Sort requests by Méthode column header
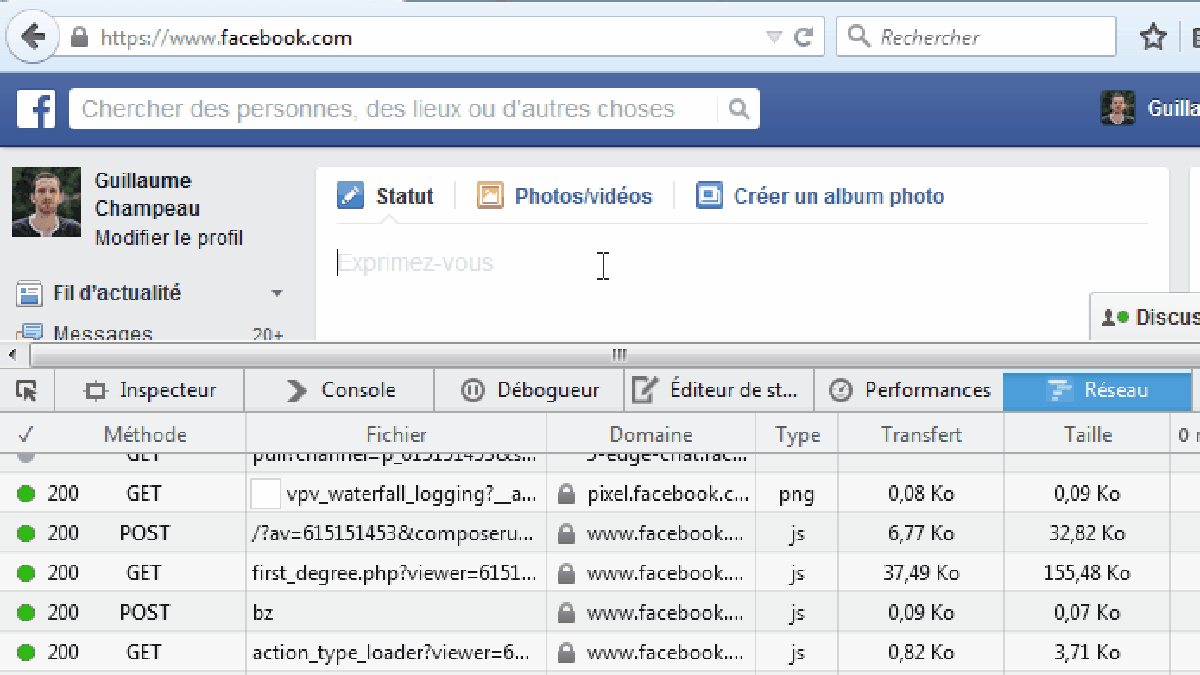The width and height of the screenshot is (1200, 675). tap(145, 435)
